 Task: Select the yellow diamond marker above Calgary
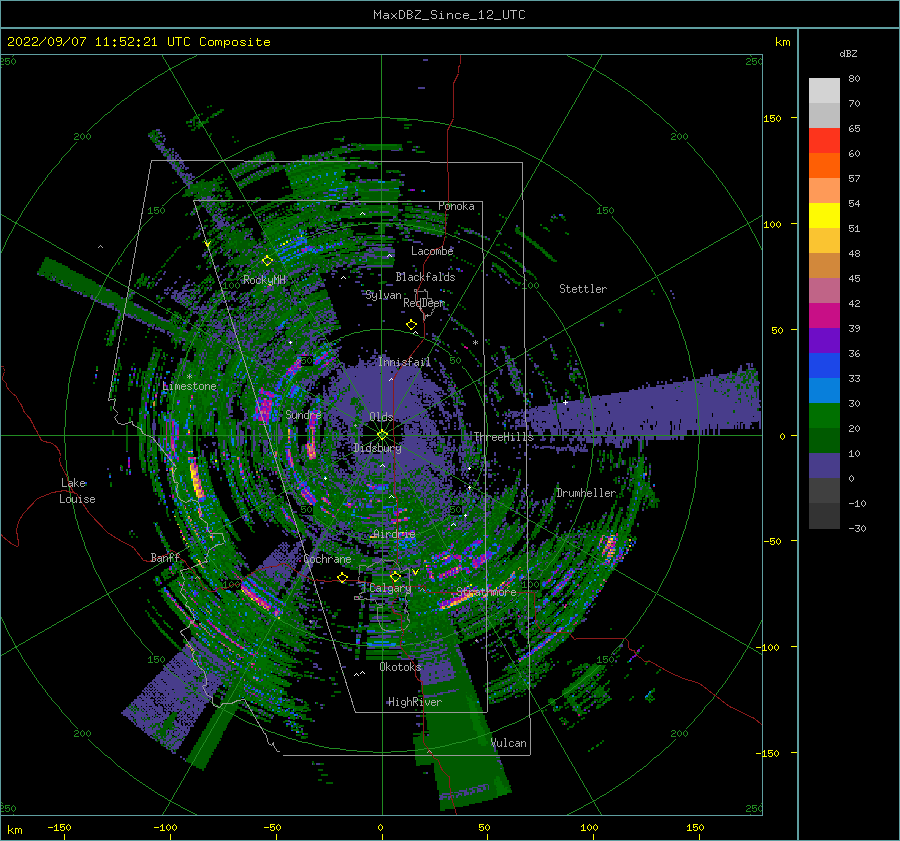(395, 576)
